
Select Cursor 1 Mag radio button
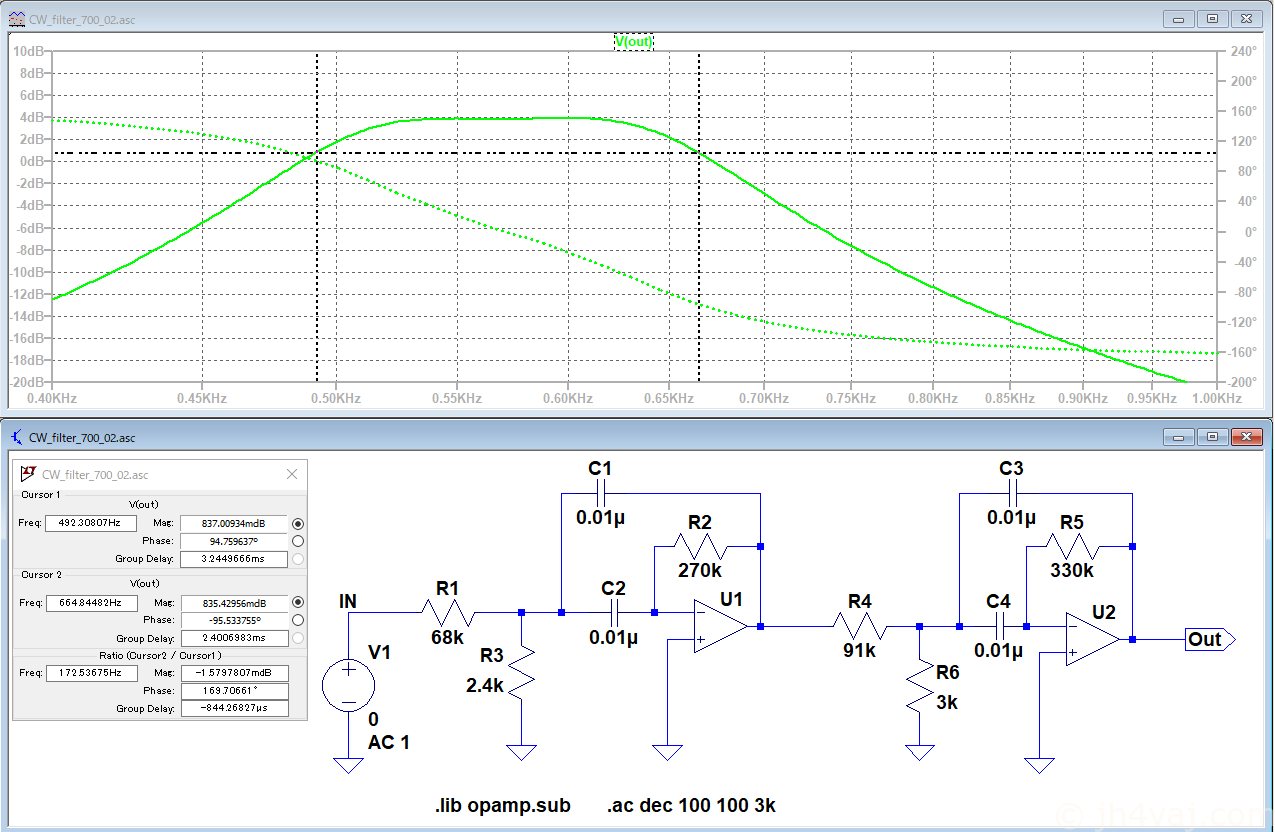point(297,523)
